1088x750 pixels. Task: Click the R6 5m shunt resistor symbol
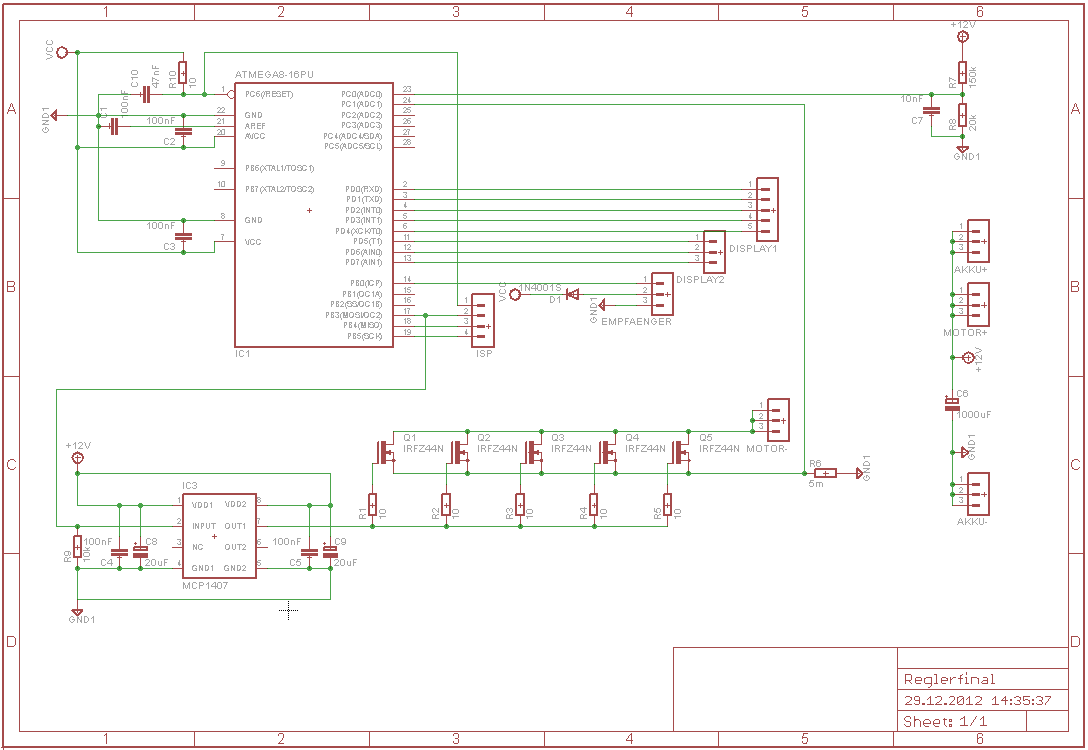(825, 473)
